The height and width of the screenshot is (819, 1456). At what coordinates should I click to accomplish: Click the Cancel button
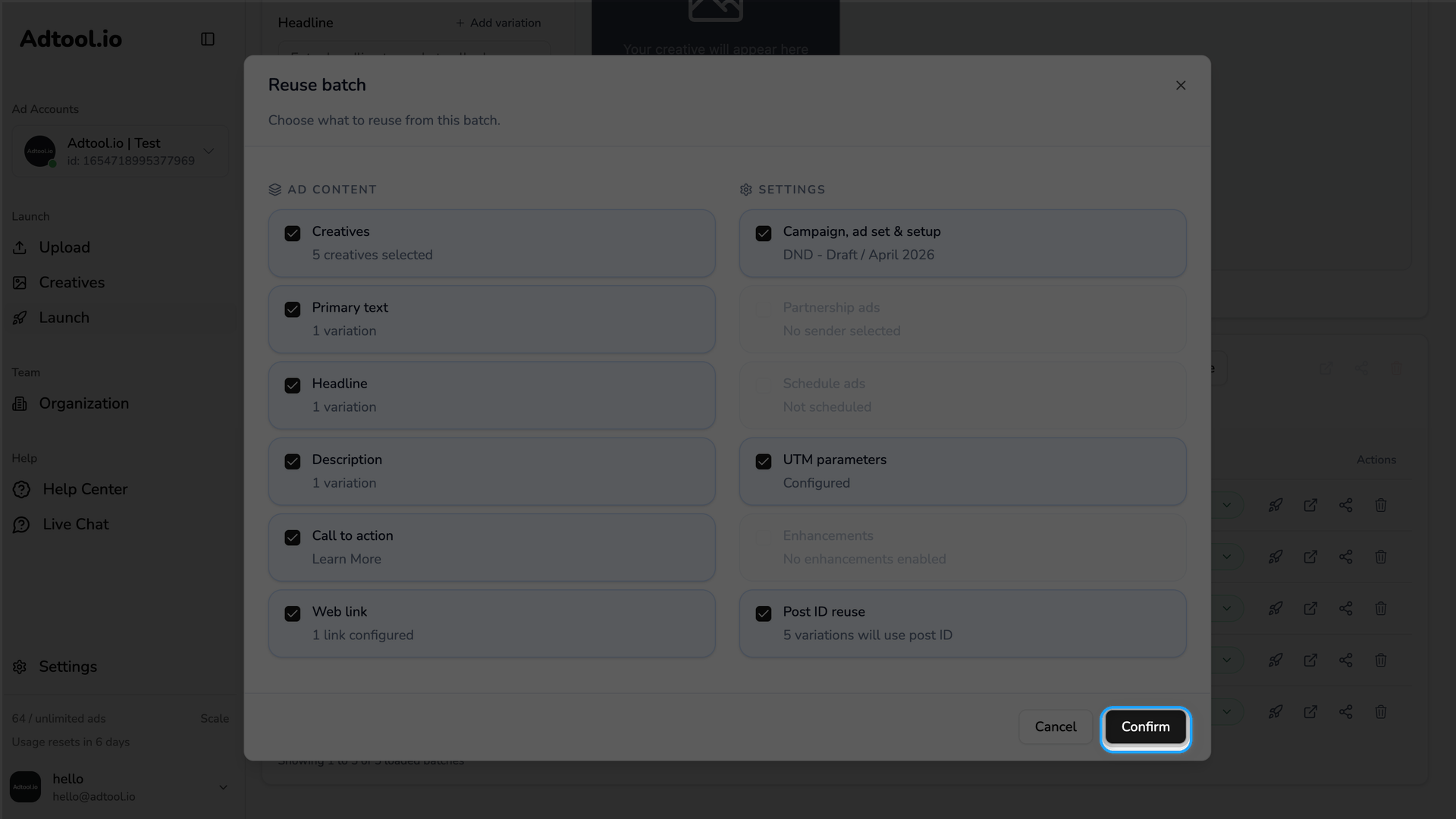pos(1056,727)
